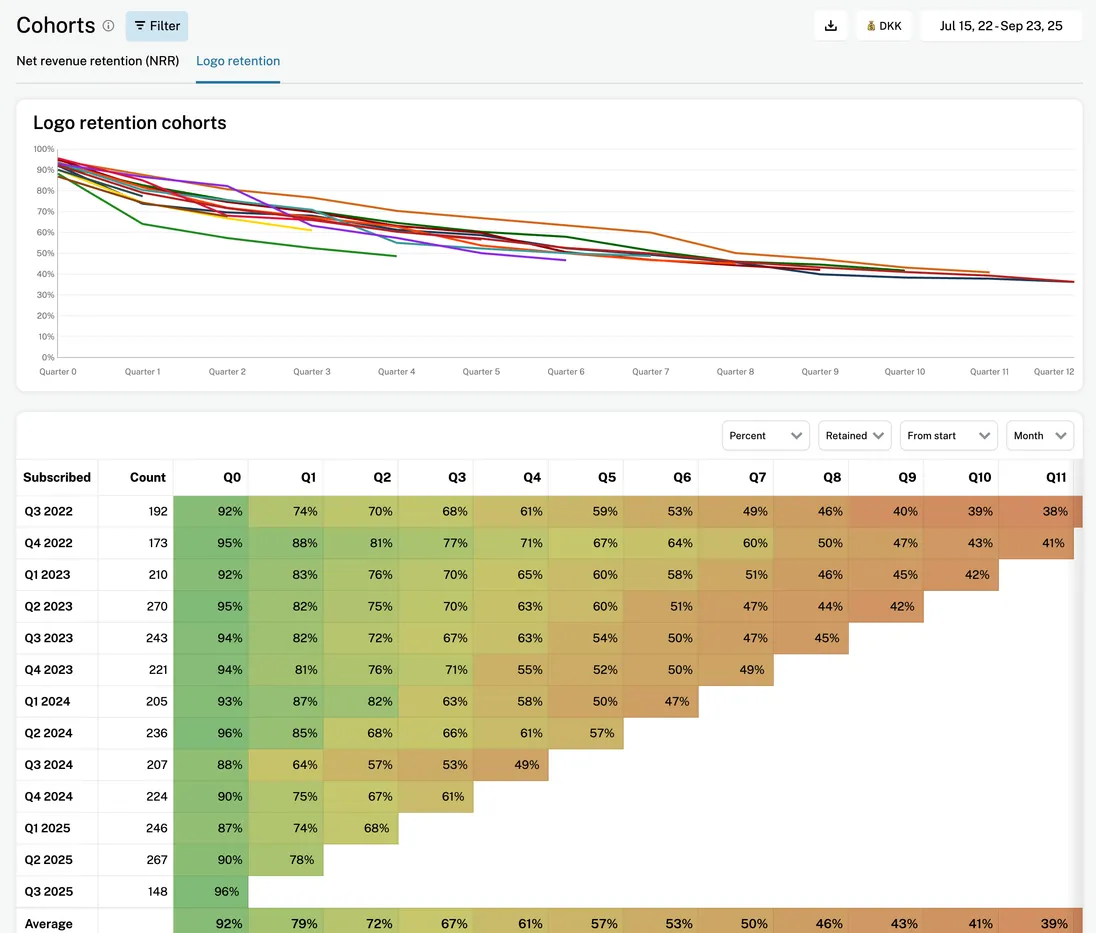
Task: Click the Q3 2025 96% cell
Action: coord(211,892)
